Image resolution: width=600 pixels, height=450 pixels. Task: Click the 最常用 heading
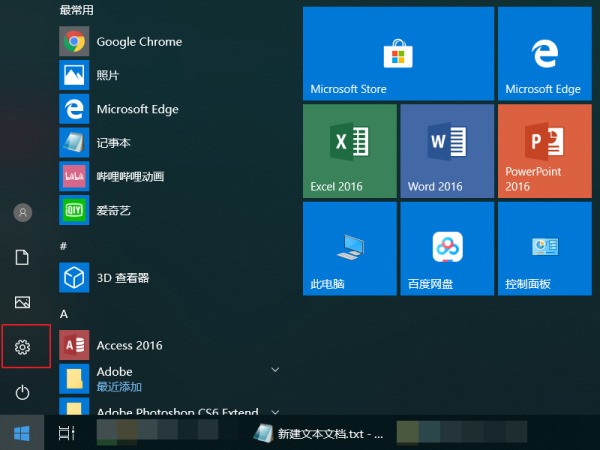point(77,10)
